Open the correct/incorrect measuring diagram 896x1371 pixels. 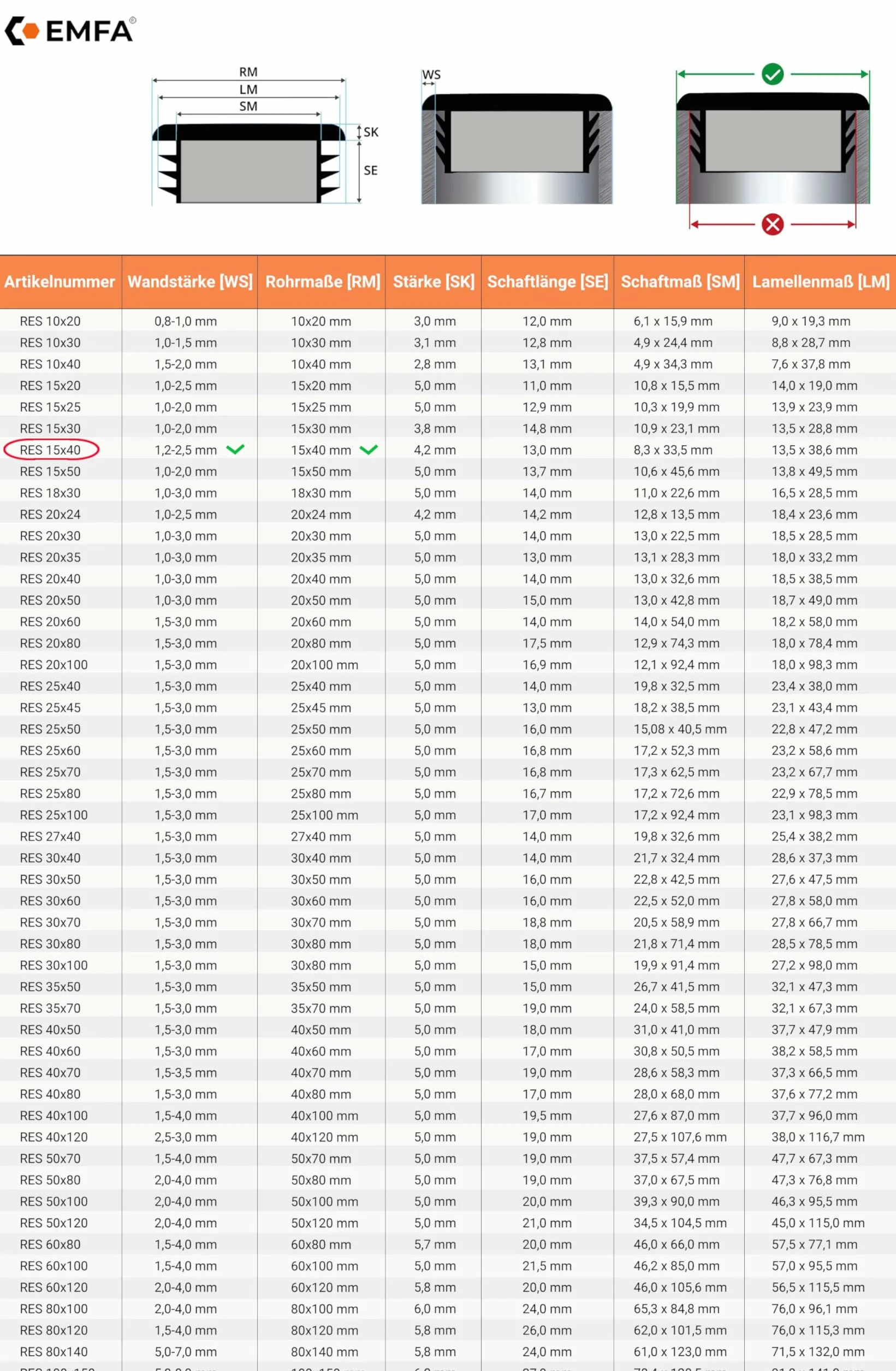(x=772, y=149)
